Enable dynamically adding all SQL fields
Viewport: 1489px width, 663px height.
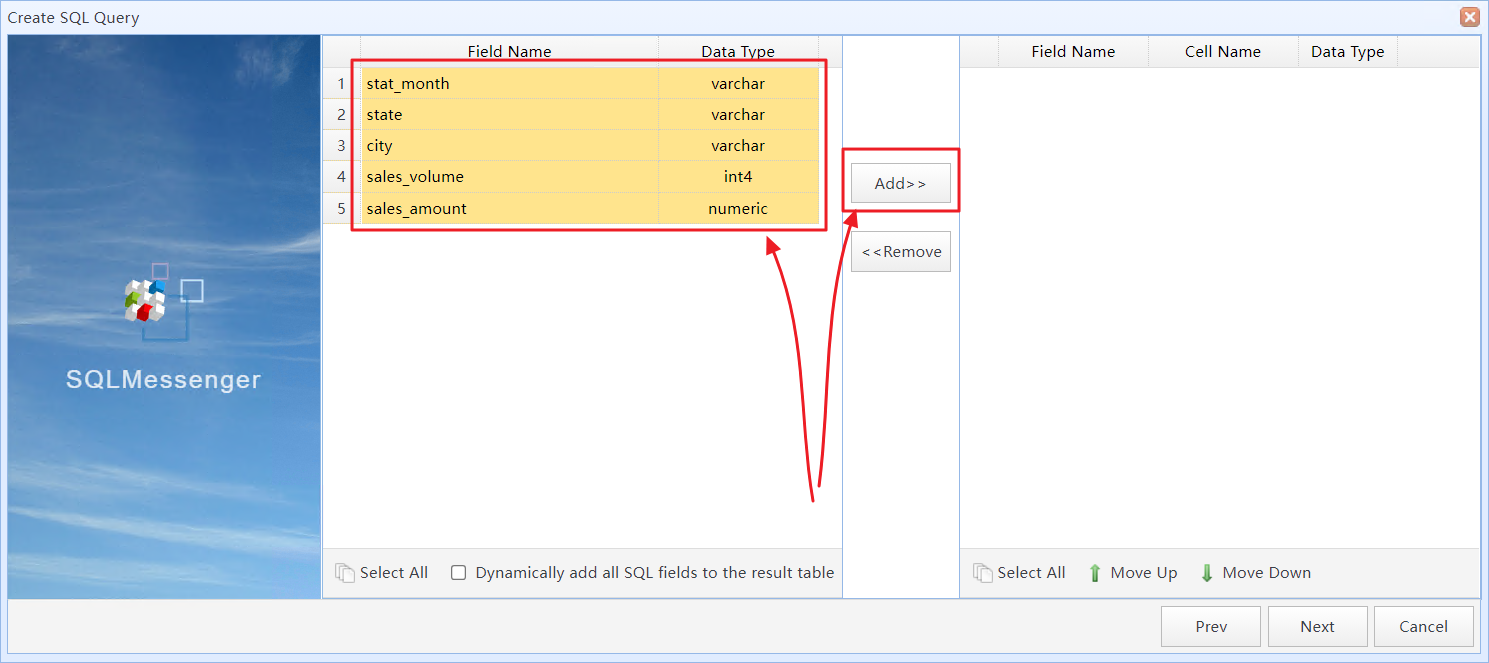pos(458,572)
